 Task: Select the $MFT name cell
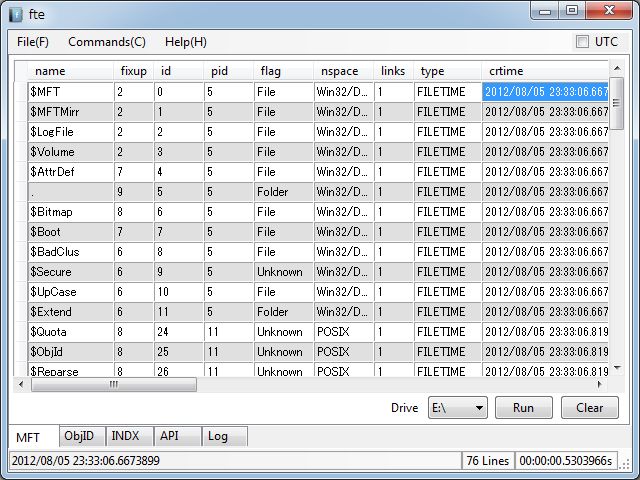point(71,91)
